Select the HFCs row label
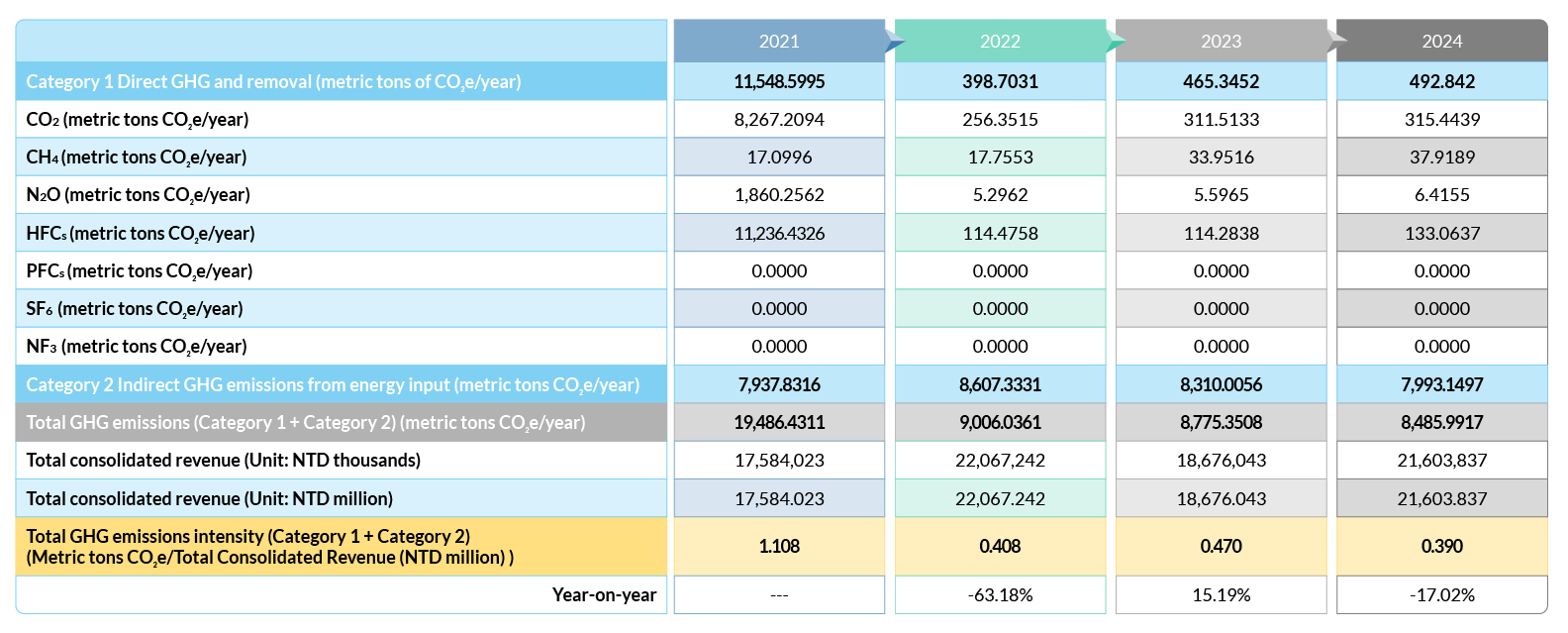Screen dimensions: 1568x633 click(x=141, y=233)
